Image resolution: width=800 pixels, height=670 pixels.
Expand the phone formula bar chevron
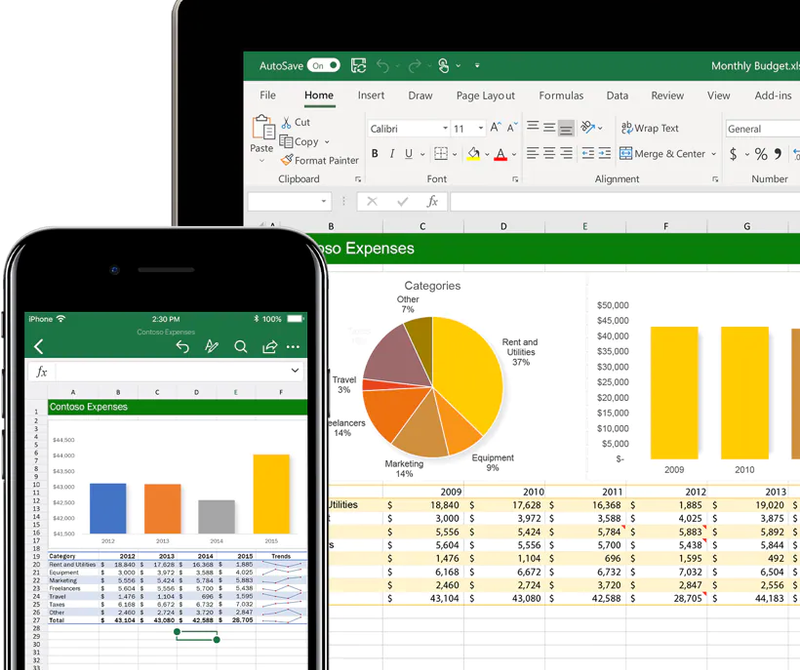click(294, 371)
